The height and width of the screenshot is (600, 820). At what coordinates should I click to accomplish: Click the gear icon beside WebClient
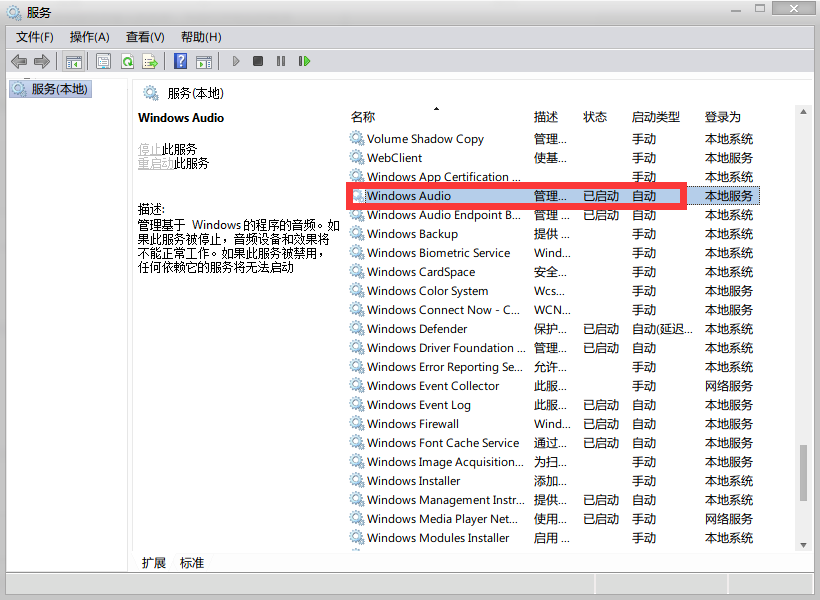coord(357,157)
